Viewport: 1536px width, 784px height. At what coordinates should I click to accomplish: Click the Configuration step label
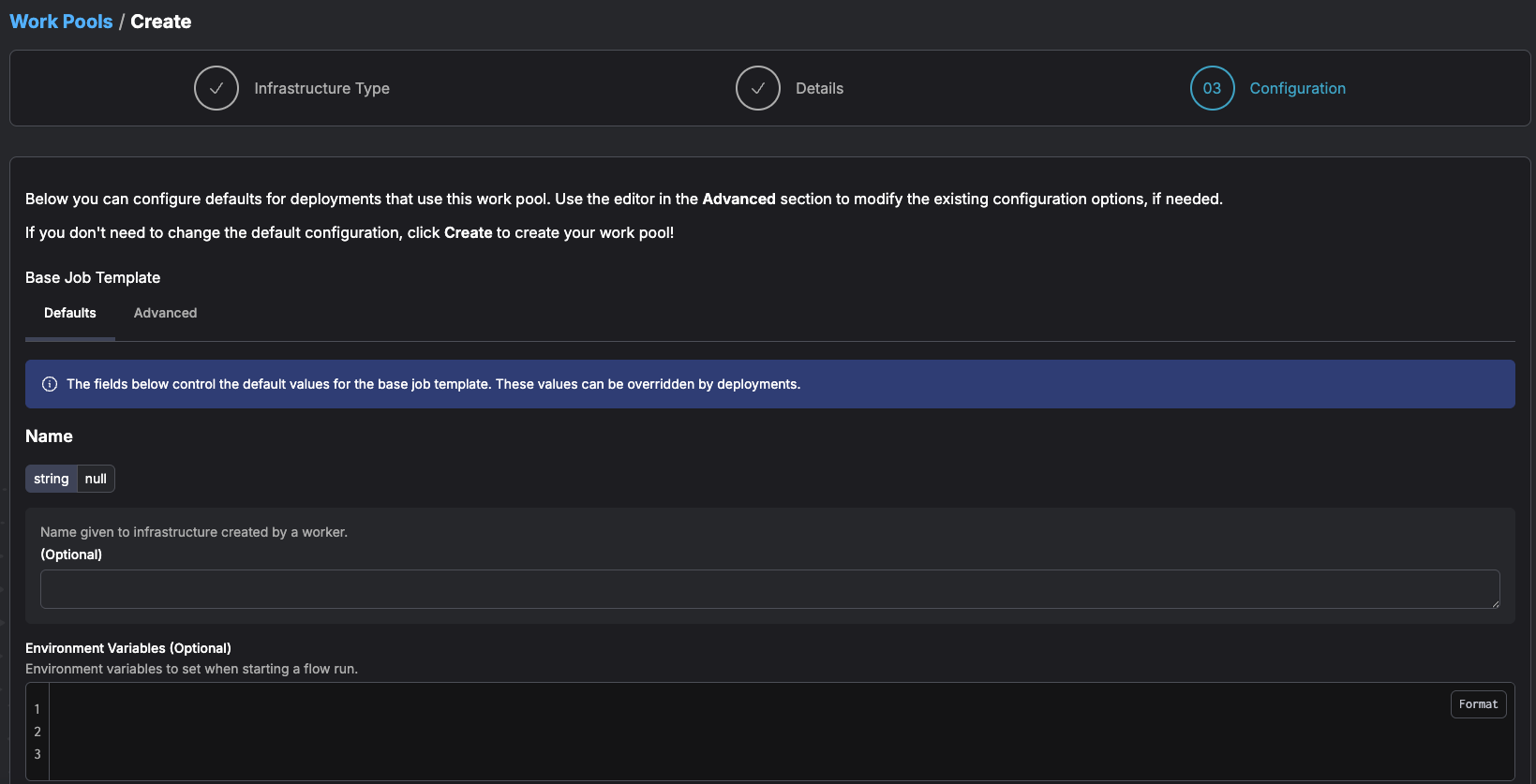tap(1297, 88)
